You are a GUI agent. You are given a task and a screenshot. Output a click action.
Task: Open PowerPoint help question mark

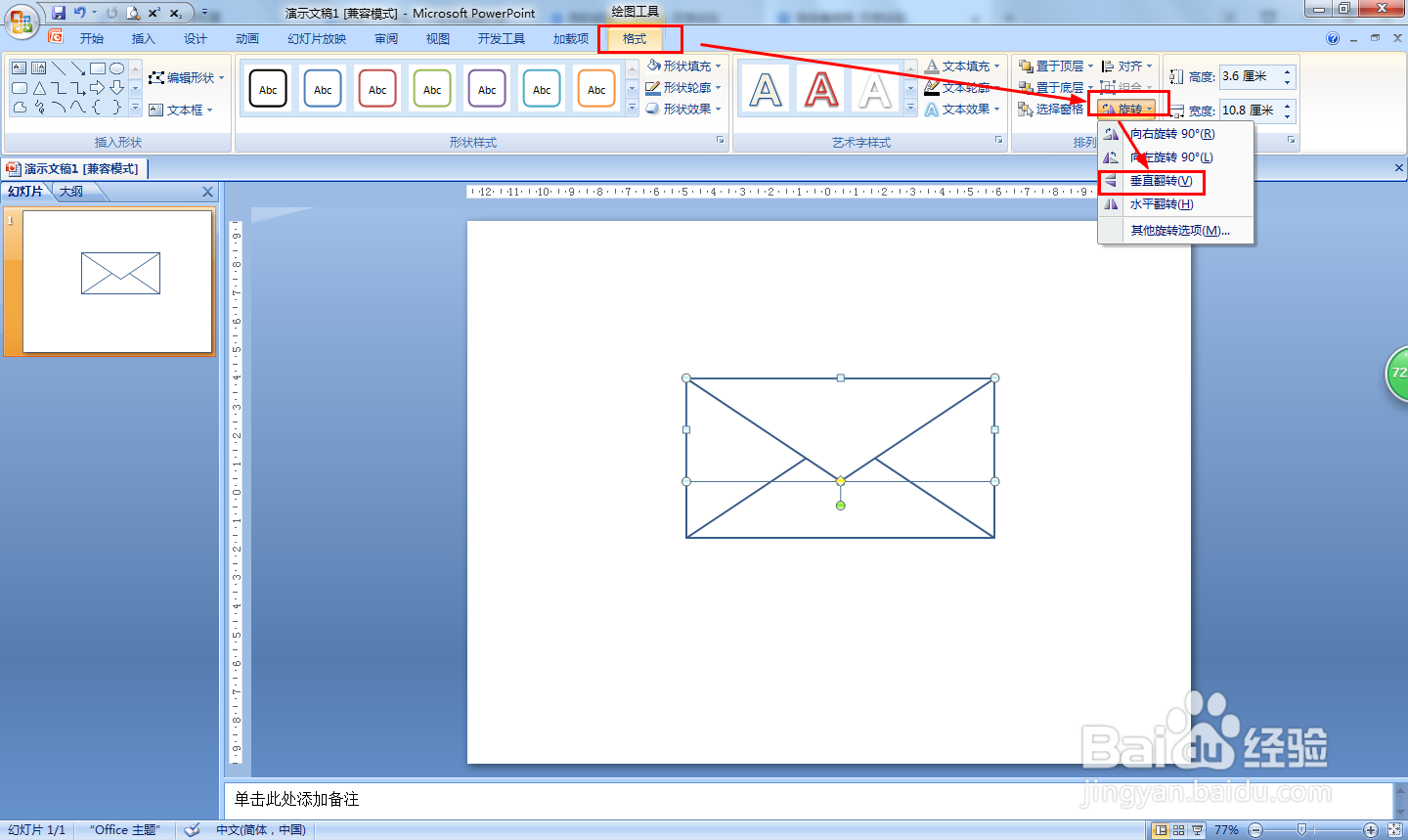click(x=1333, y=38)
